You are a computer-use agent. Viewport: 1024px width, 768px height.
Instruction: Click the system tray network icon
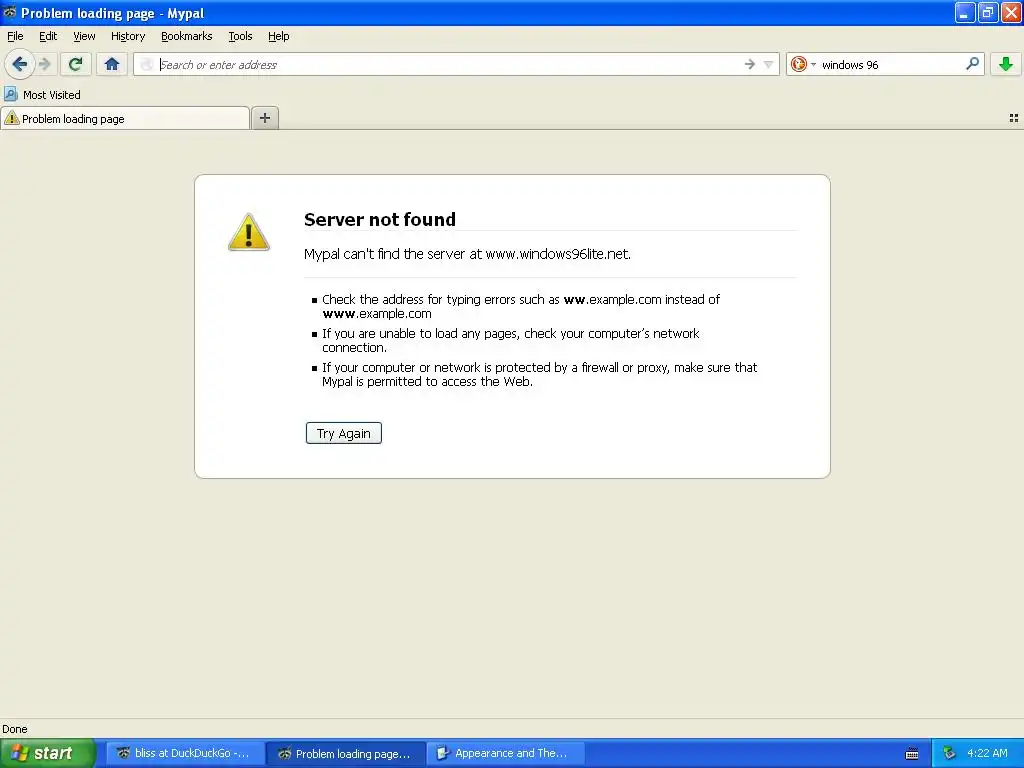[949, 753]
